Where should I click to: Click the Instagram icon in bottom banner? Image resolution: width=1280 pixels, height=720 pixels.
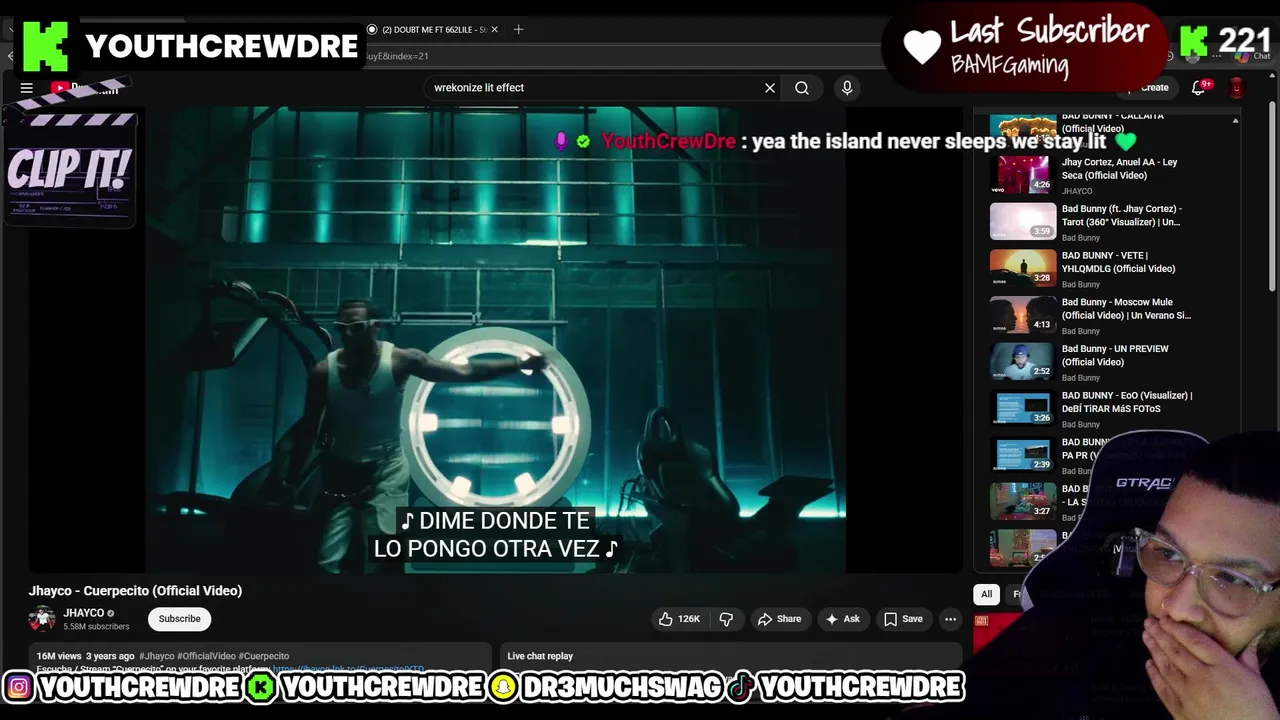point(19,687)
